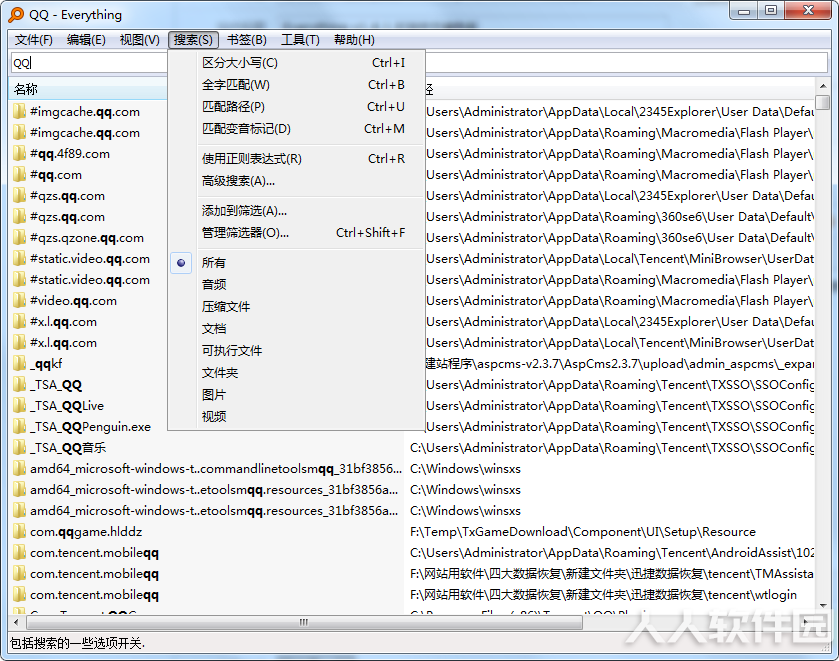The image size is (839, 661).
Task: Click folder icon of #qzs.qzone.qq.com
Action: pyautogui.click(x=19, y=238)
